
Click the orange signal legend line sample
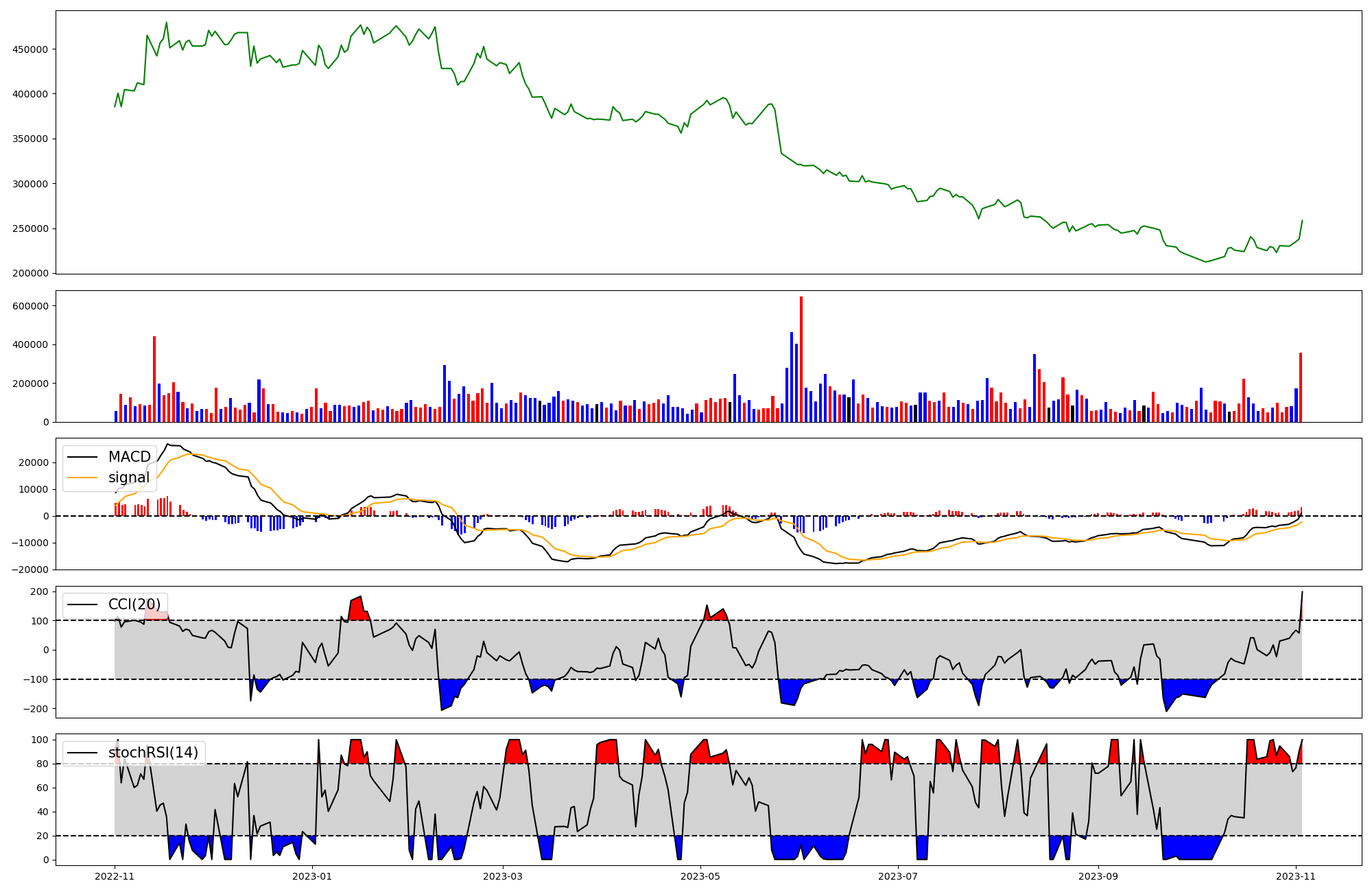tap(84, 478)
